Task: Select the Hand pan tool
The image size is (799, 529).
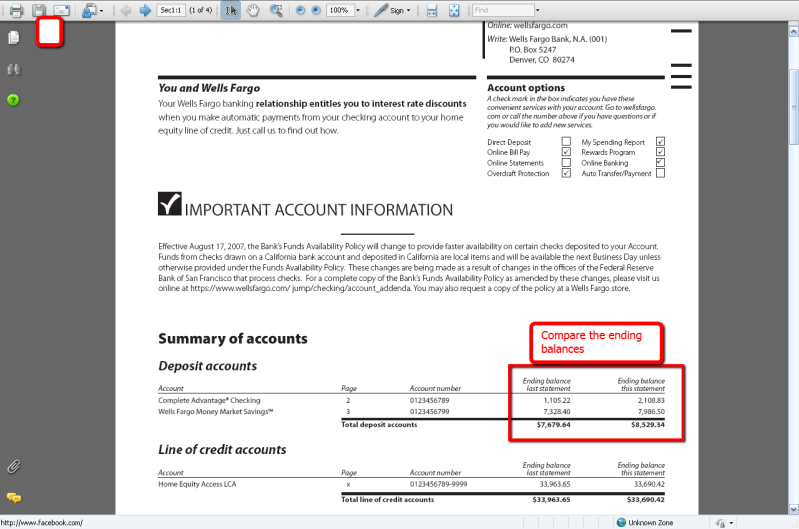Action: click(x=253, y=10)
